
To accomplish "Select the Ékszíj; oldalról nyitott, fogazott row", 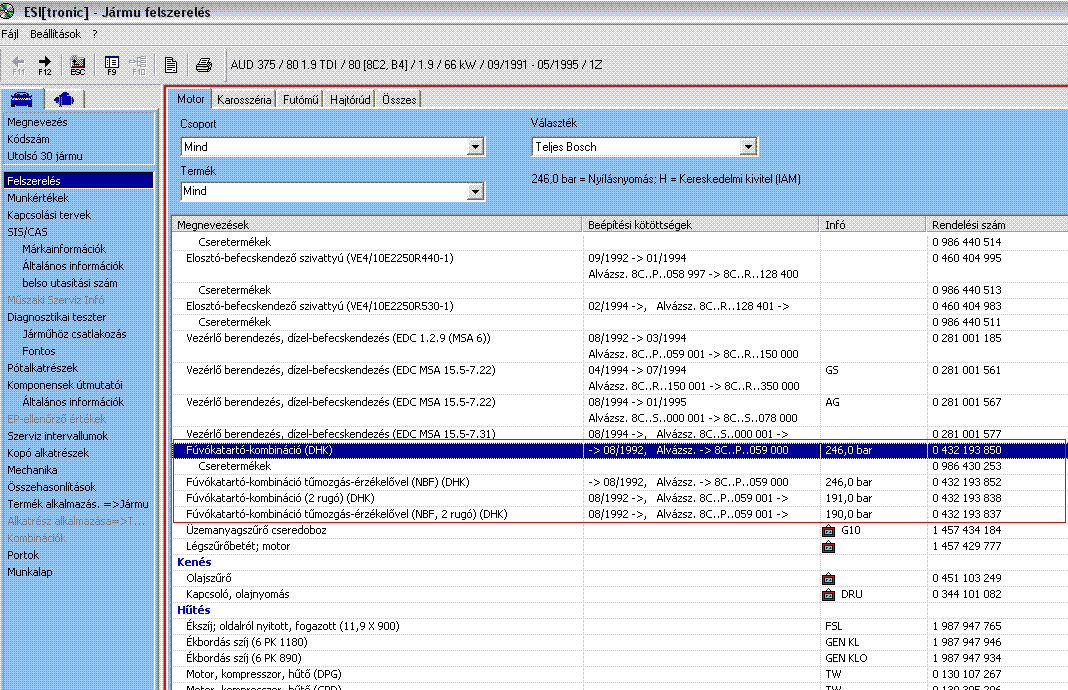I will tap(620, 627).
